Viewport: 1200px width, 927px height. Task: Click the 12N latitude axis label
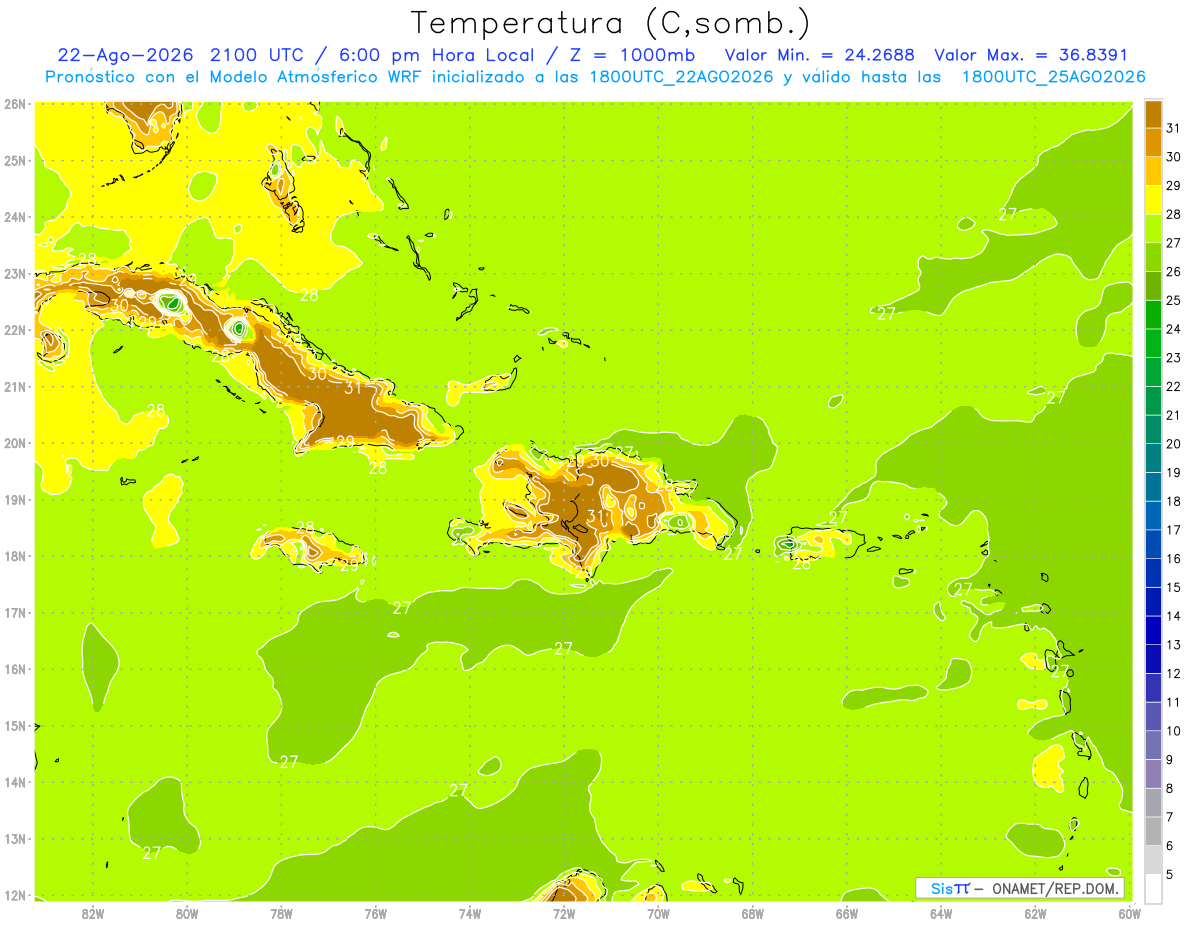pos(15,895)
